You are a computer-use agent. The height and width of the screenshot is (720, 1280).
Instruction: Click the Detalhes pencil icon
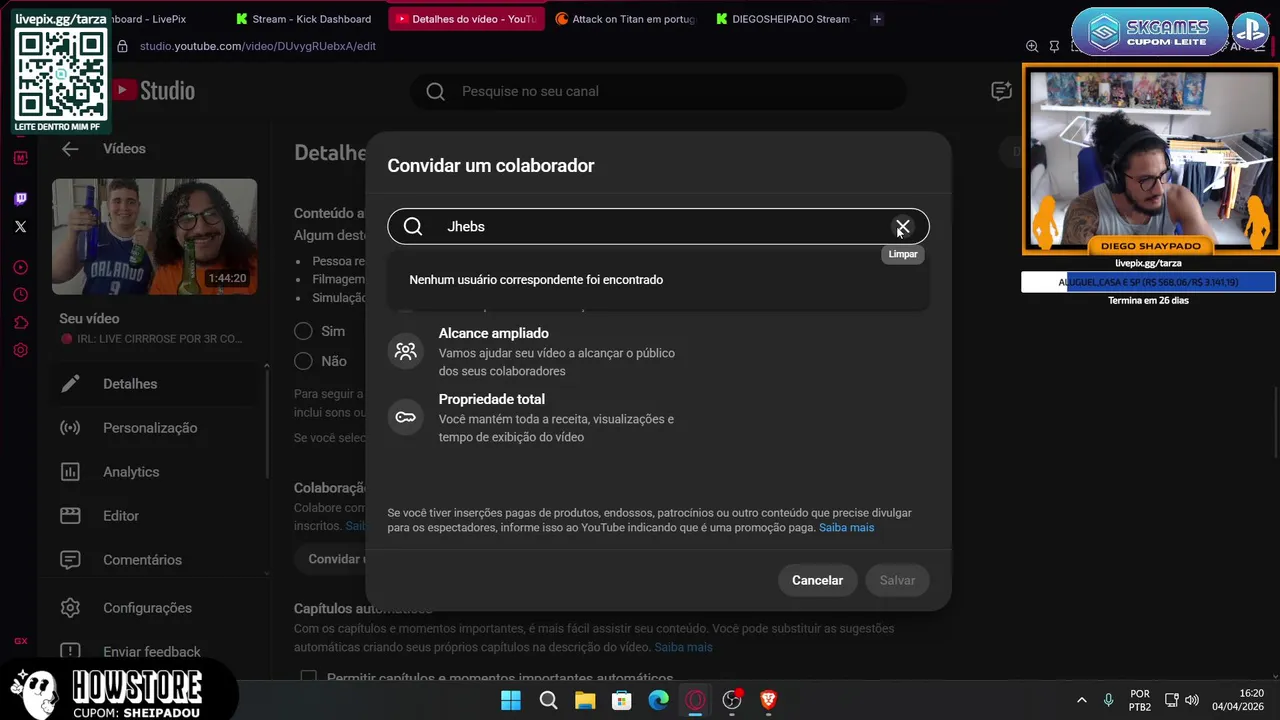click(x=70, y=384)
